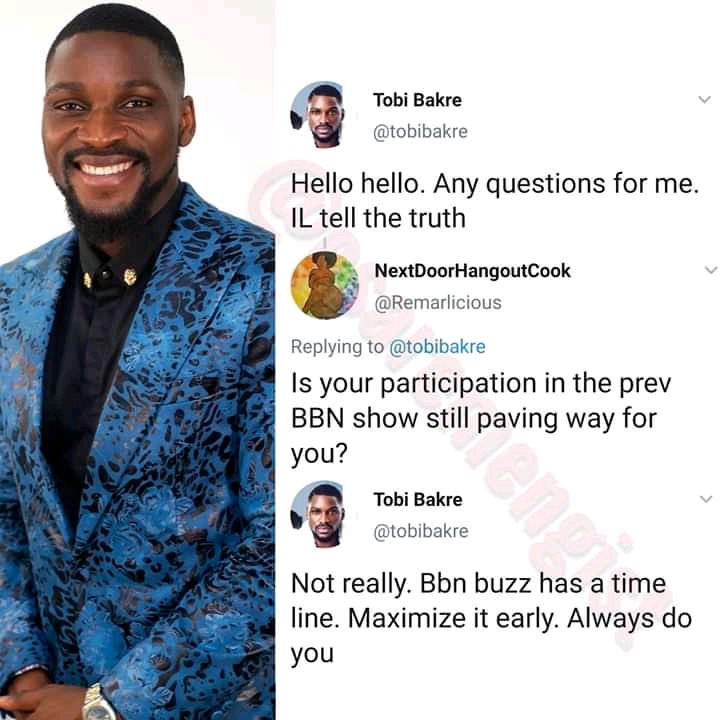Expand options chevron on first Tobi Bakre tweet
The width and height of the screenshot is (720, 720).
point(704,99)
